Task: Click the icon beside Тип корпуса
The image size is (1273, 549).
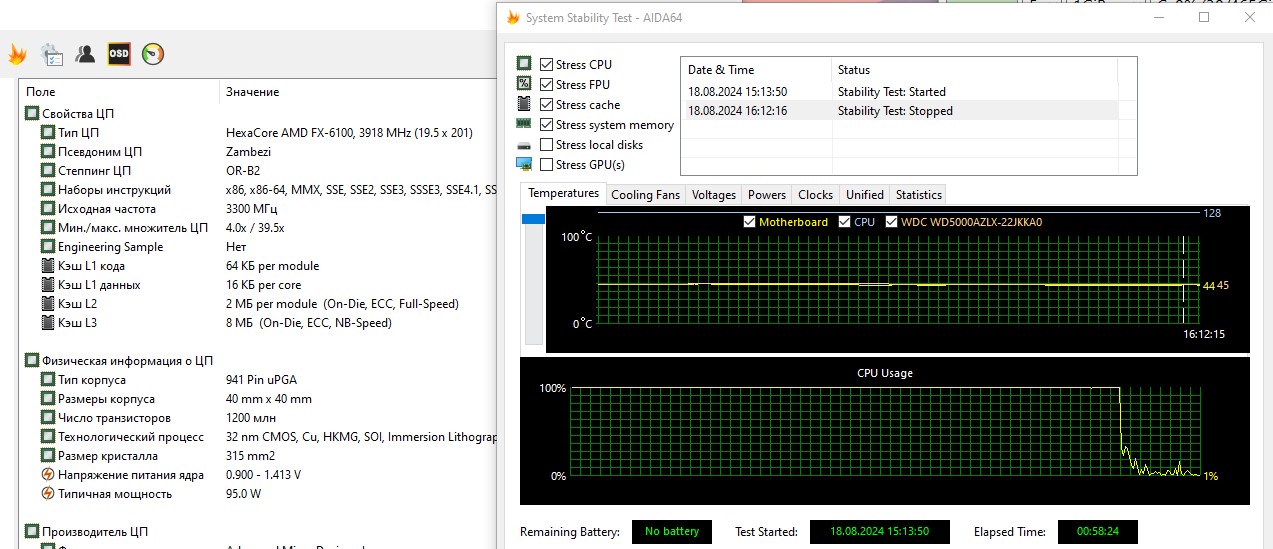Action: 48,380
